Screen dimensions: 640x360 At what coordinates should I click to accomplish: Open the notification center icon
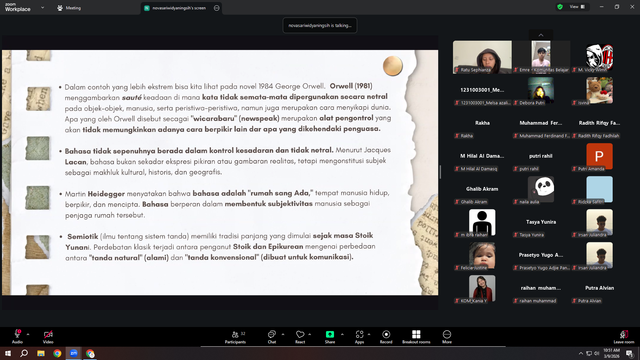coord(630,353)
